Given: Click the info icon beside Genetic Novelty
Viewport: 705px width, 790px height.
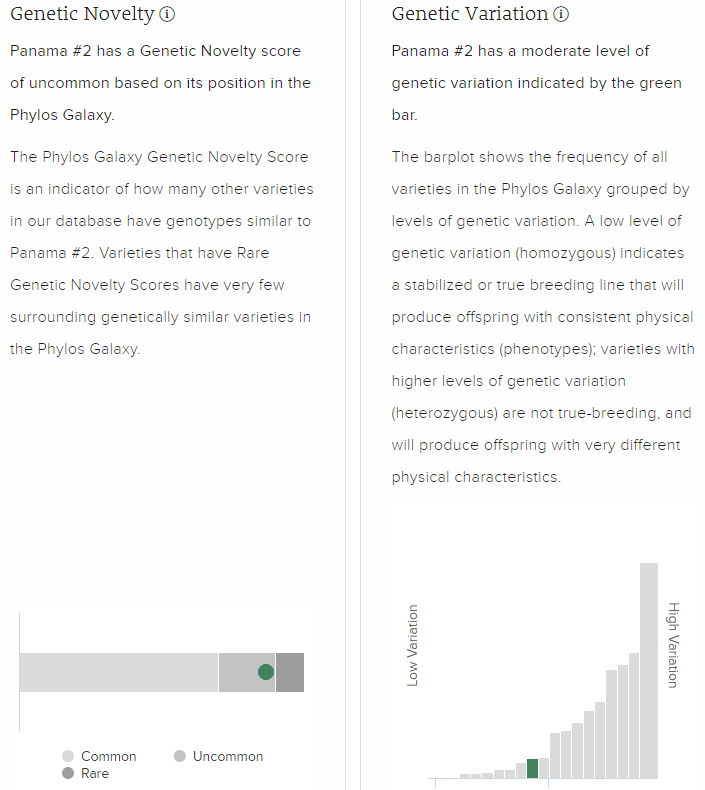Looking at the screenshot, I should click(168, 15).
